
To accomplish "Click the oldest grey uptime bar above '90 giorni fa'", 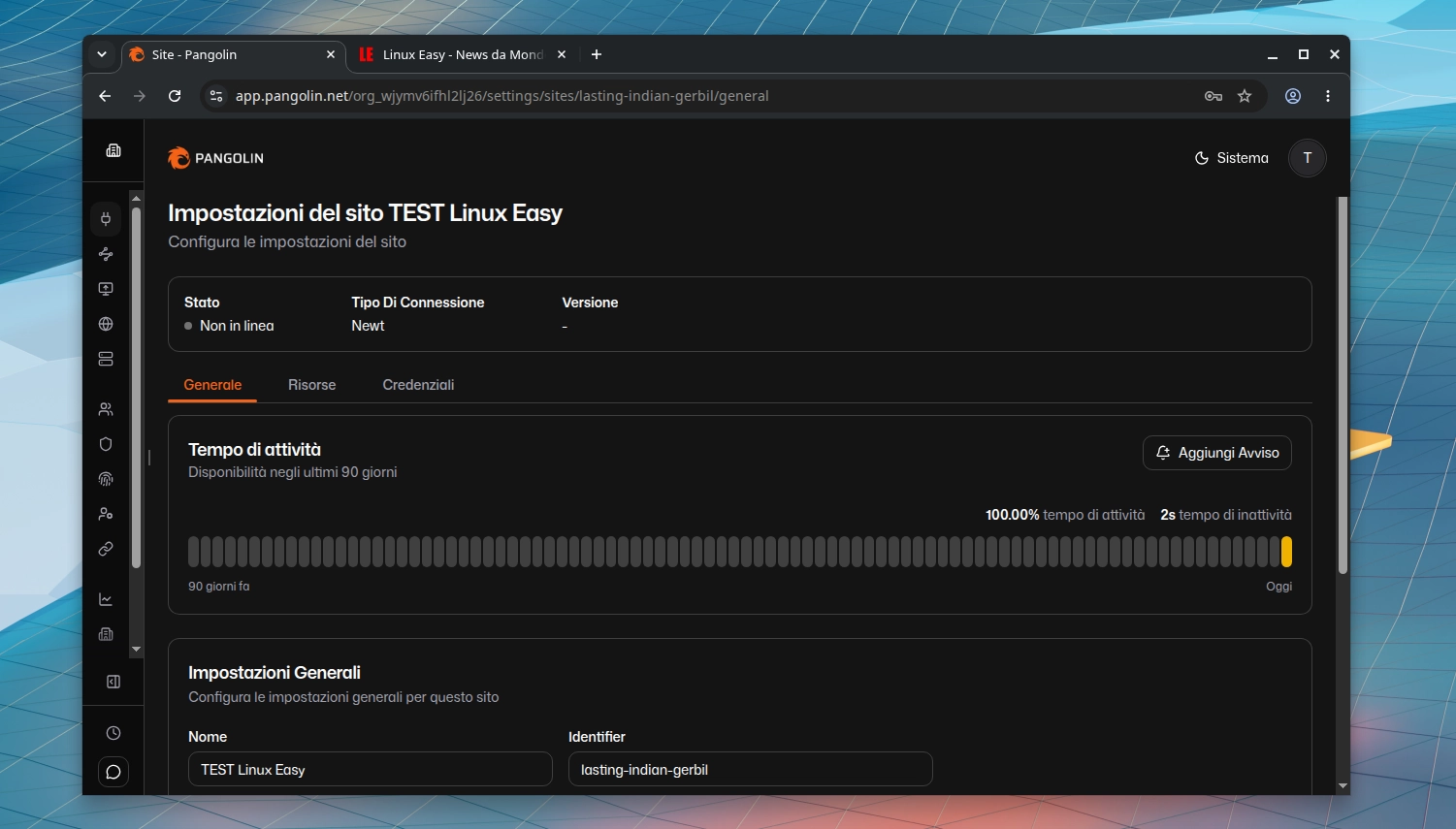I will click(193, 552).
